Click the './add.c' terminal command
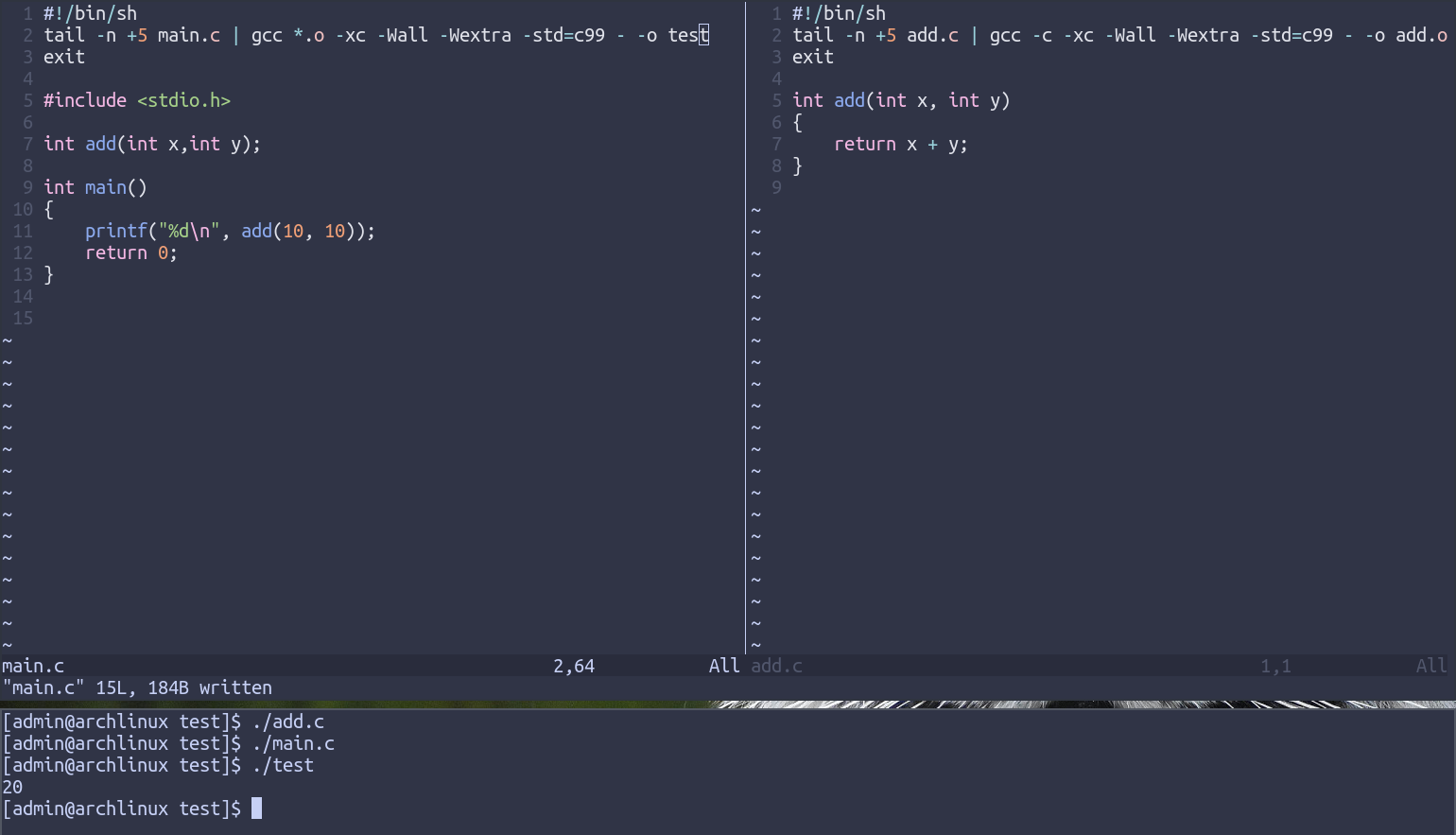 point(288,722)
